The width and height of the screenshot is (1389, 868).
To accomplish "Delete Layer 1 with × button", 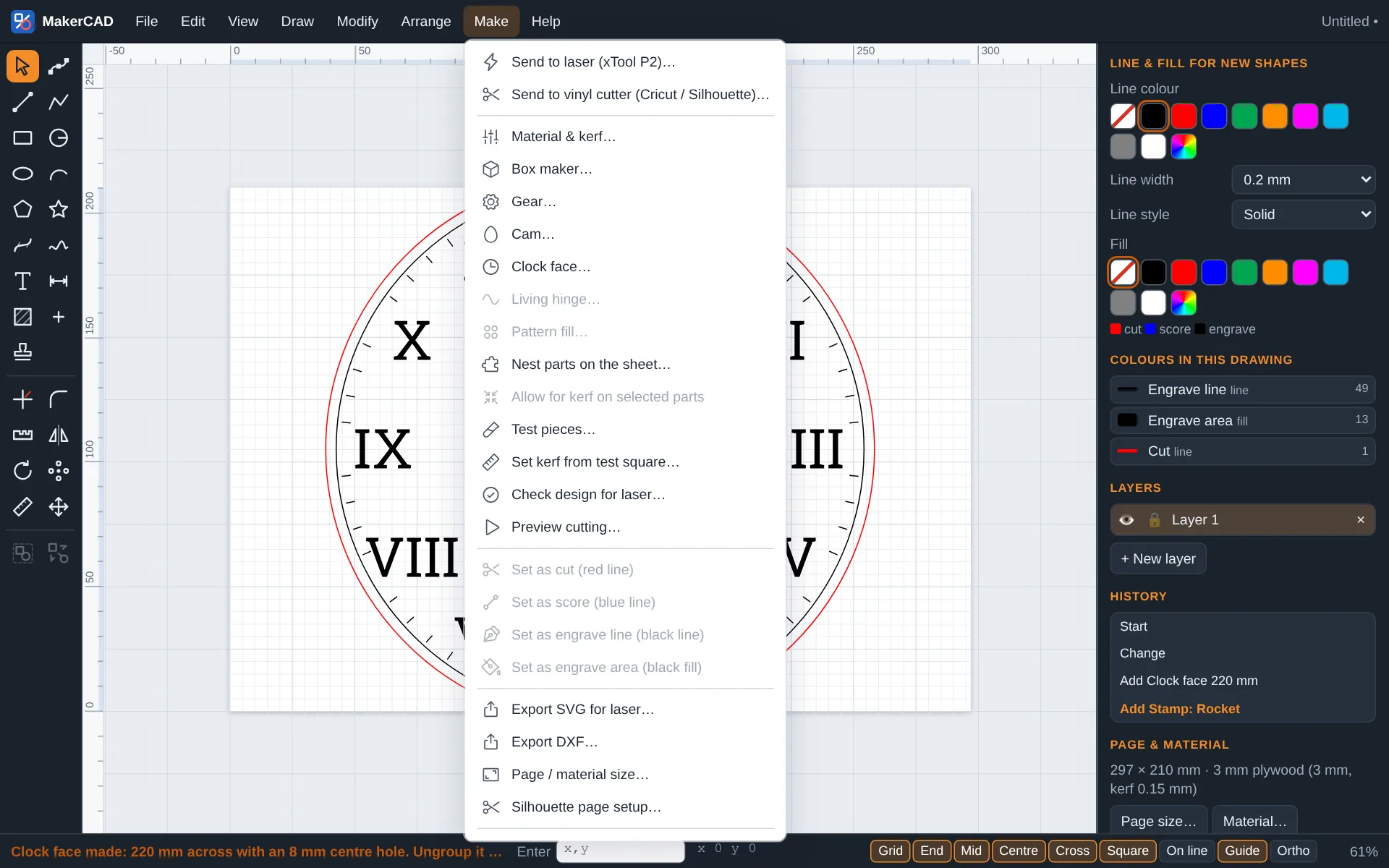I will click(1360, 520).
